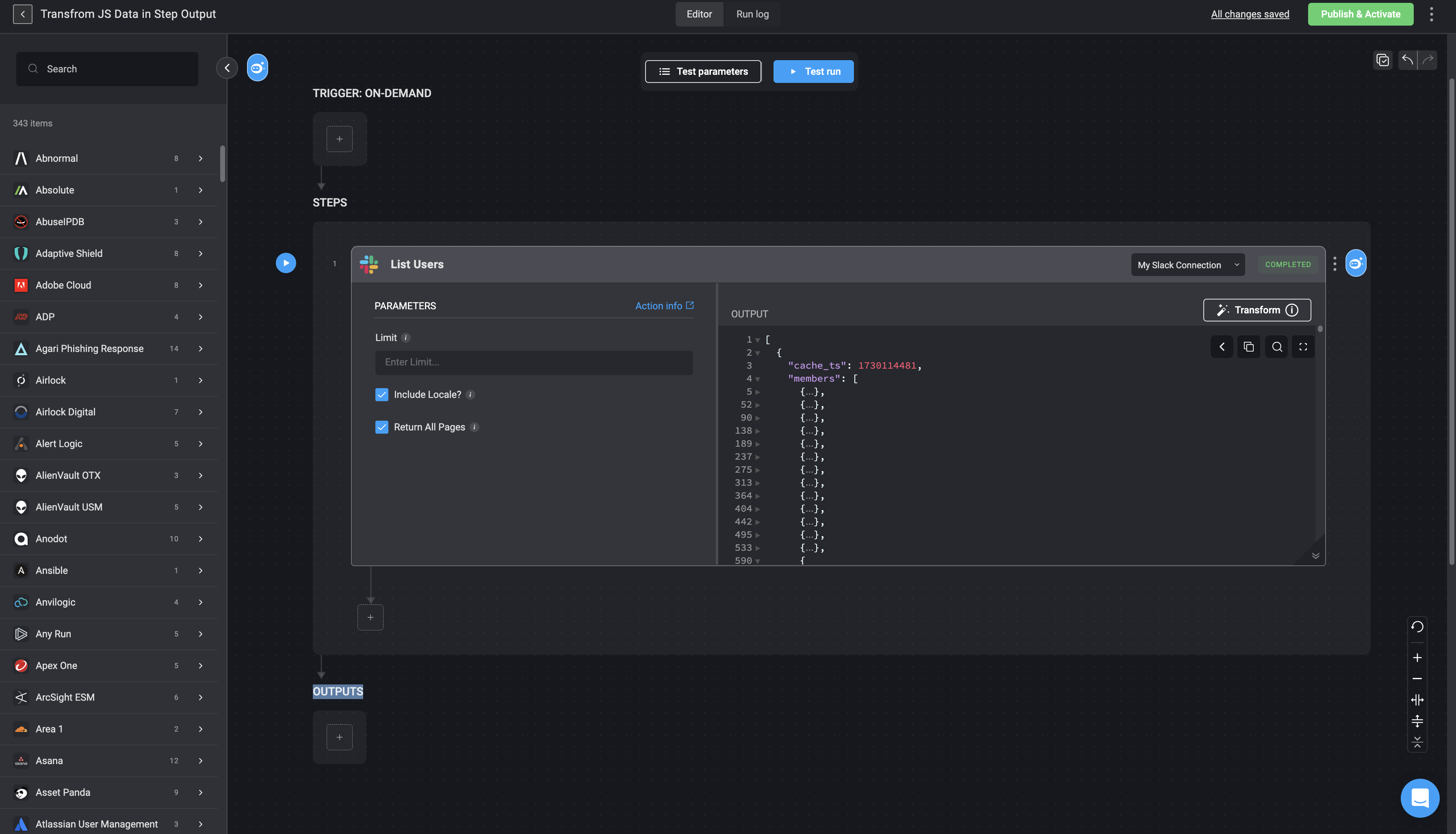
Task: Uncheck the Return All Pages checkbox
Action: pos(381,427)
